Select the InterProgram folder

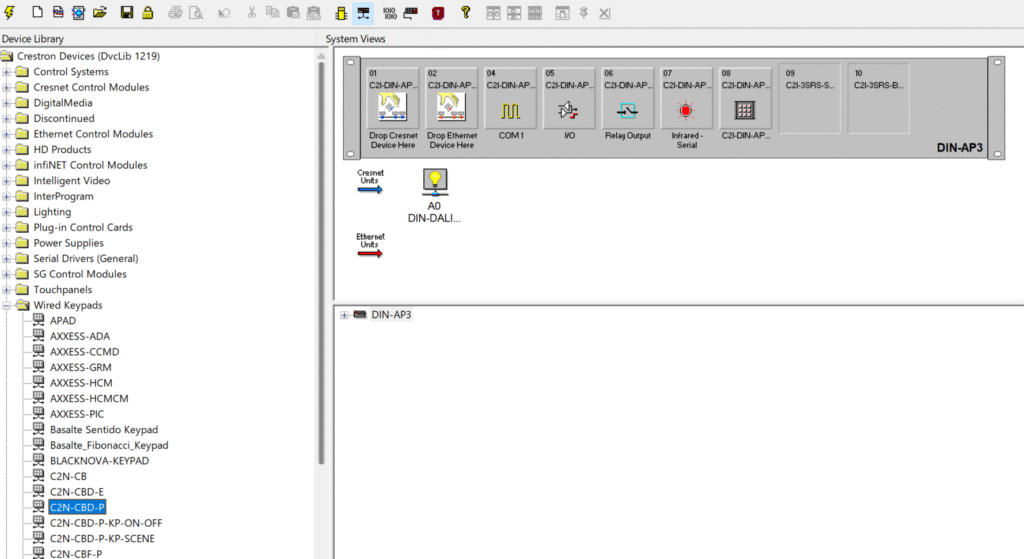point(63,197)
